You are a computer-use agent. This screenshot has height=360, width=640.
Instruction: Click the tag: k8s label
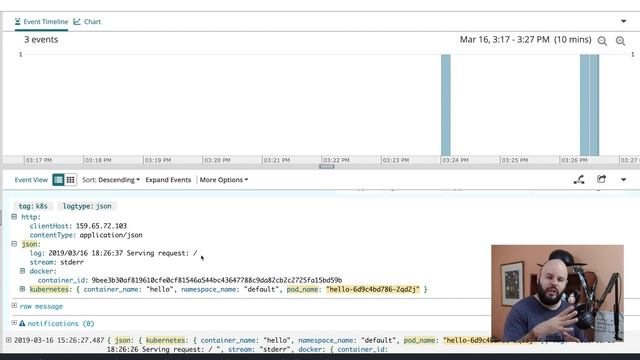pyautogui.click(x=33, y=206)
